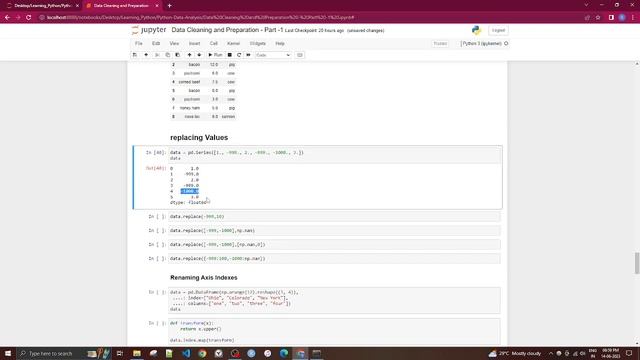
Task: Open Task View on the taskbar
Action: [x=120, y=353]
